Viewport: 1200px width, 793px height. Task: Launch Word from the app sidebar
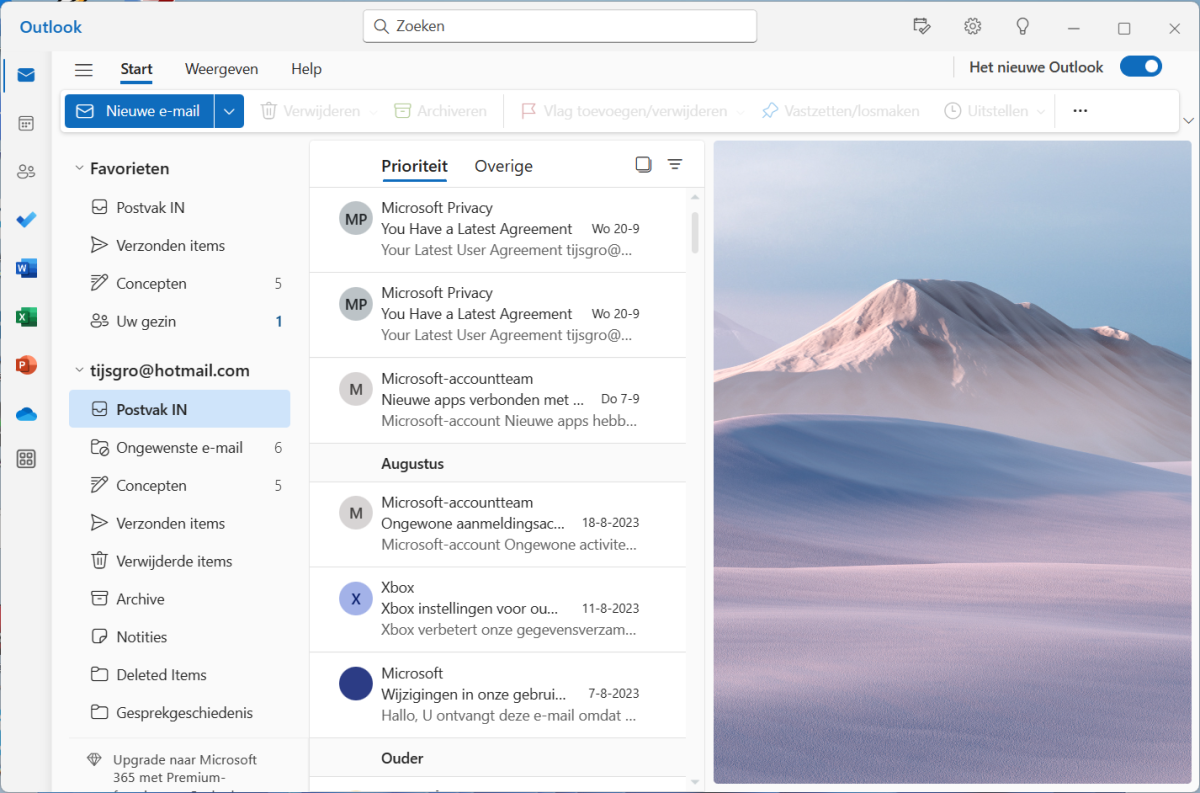coord(26,268)
